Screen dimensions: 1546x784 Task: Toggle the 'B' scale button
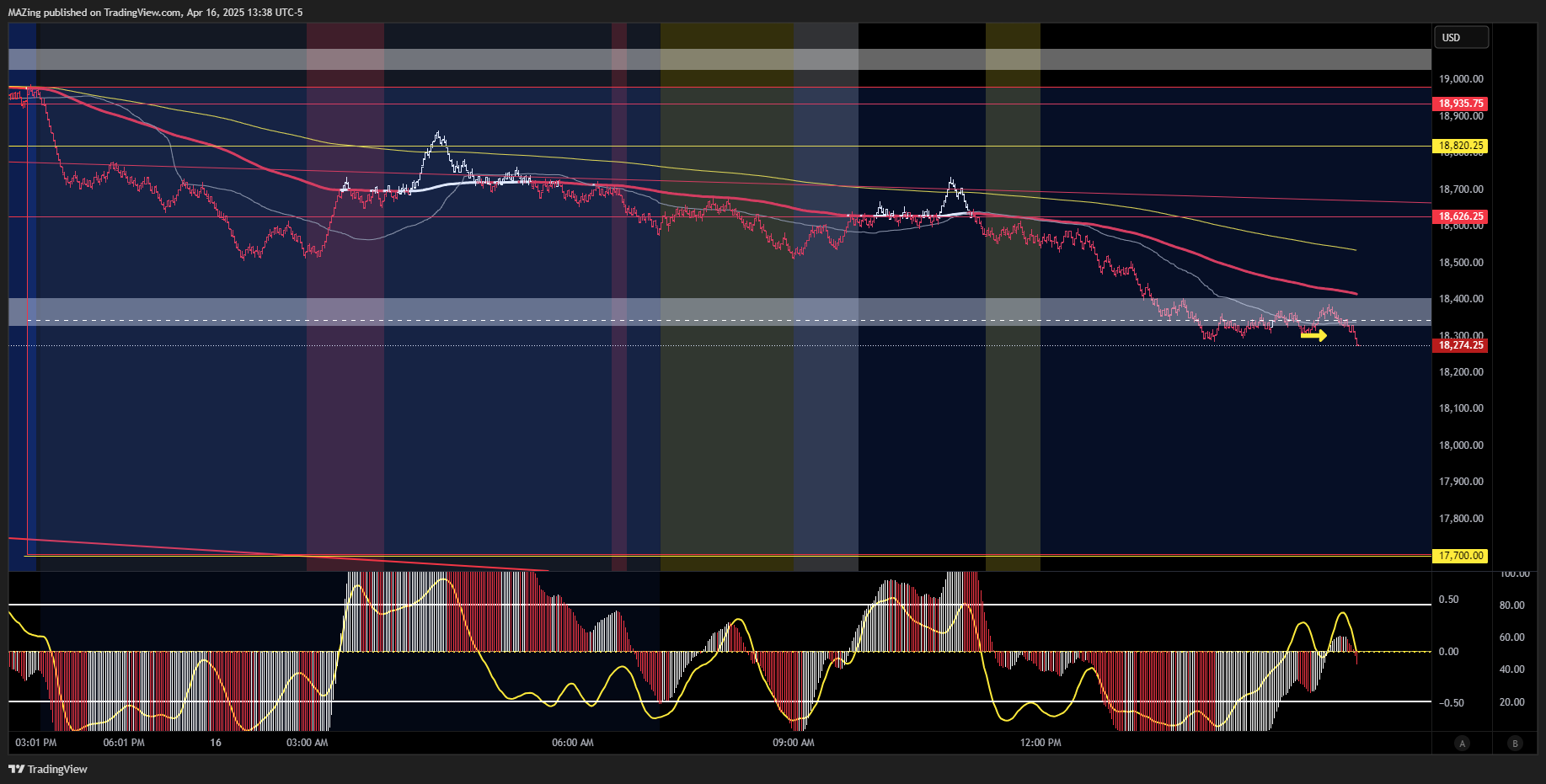tap(1515, 743)
